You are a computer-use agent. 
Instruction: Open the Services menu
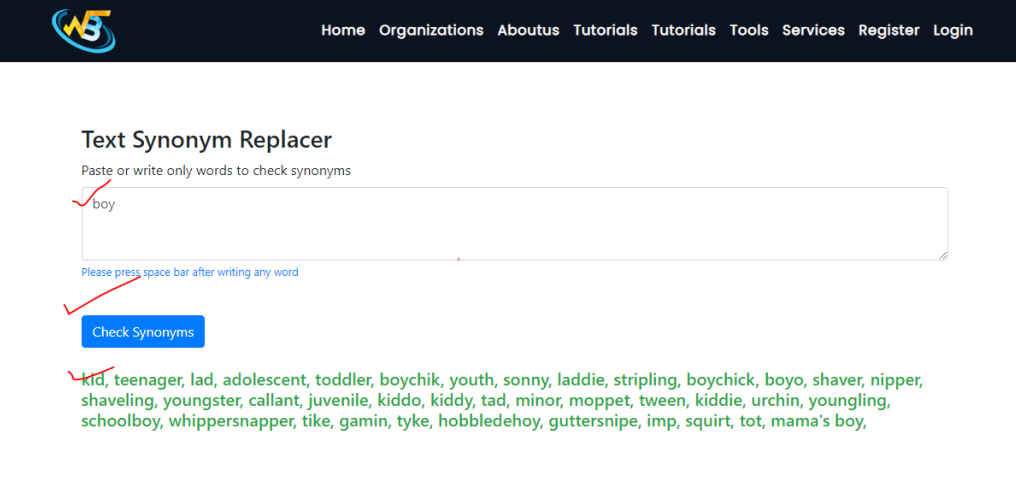point(813,30)
